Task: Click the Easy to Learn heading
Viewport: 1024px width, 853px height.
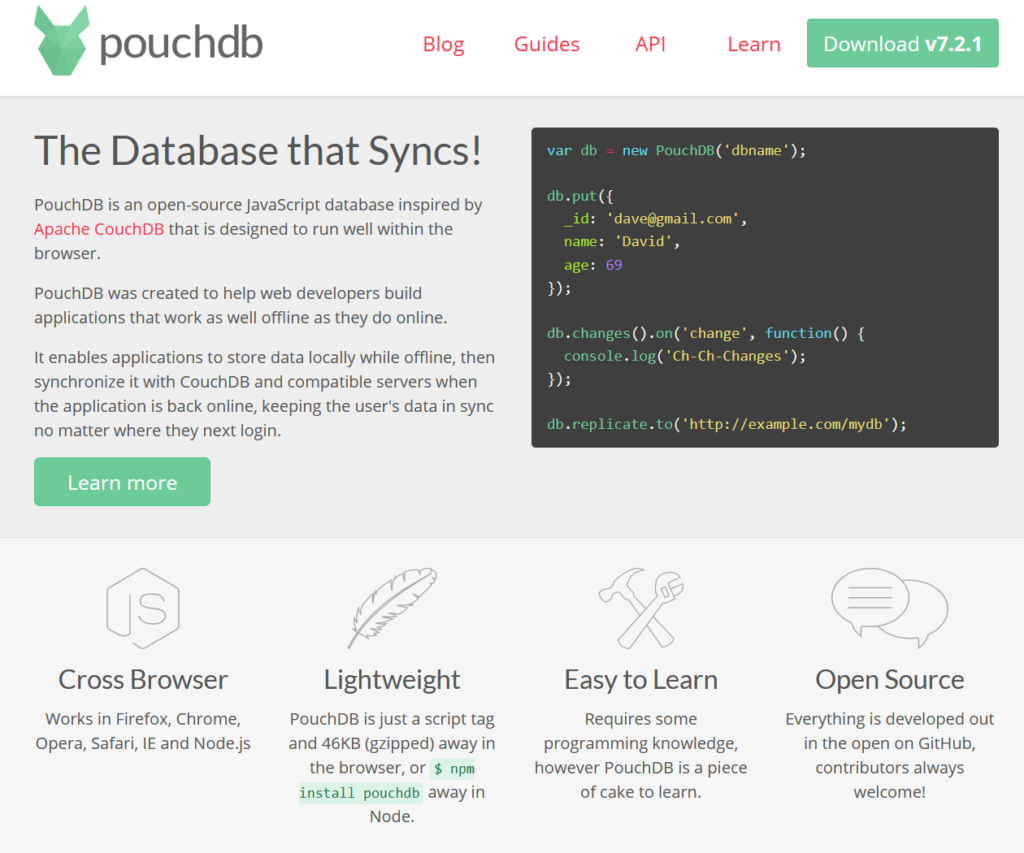Action: pos(640,679)
